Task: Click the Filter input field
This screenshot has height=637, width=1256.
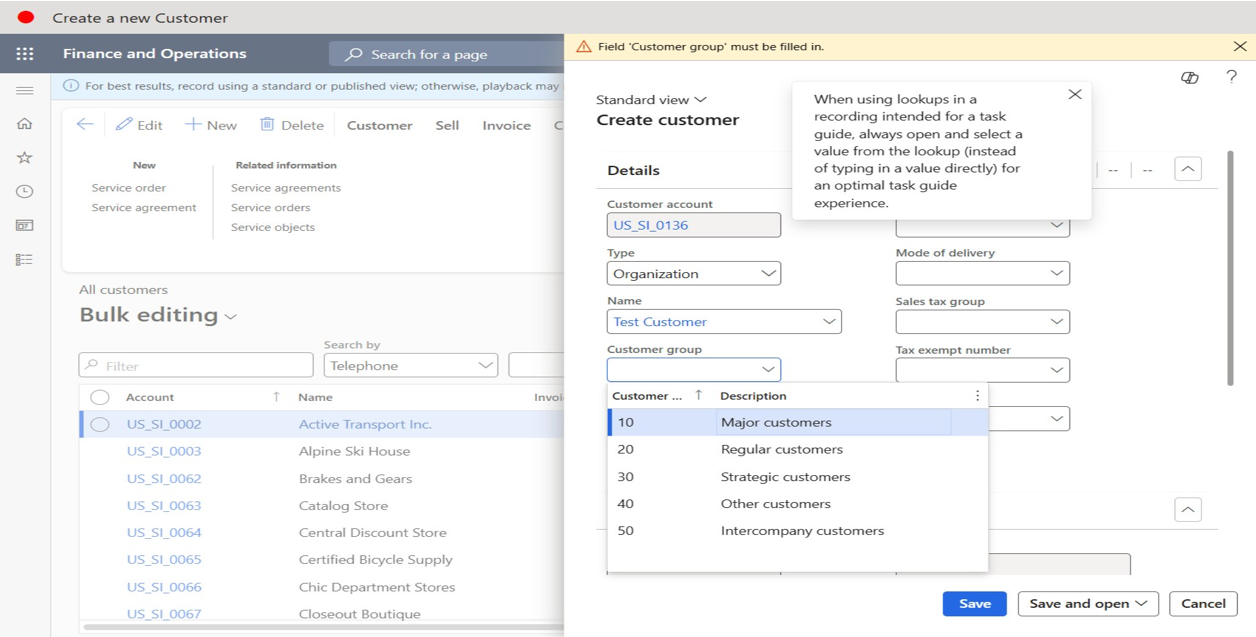Action: point(196,366)
